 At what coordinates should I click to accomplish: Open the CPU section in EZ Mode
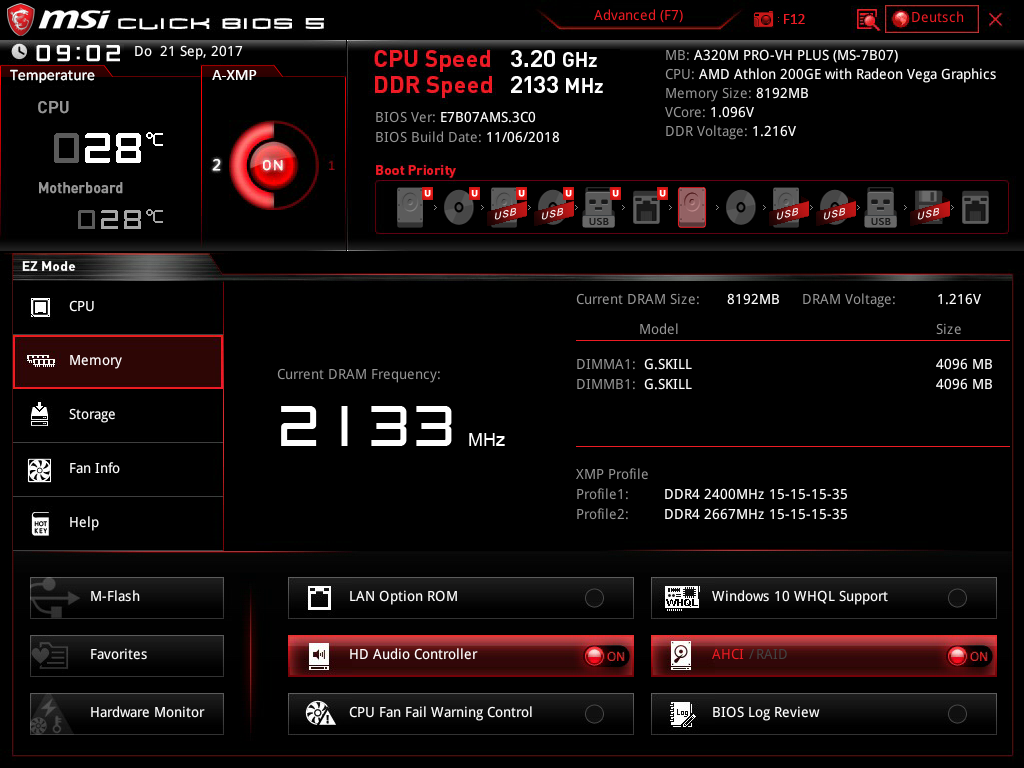click(118, 307)
